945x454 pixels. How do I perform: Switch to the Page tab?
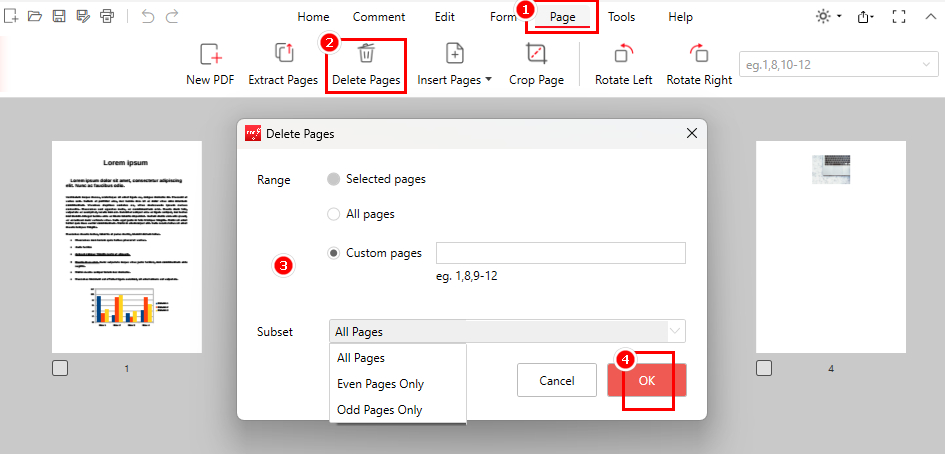563,17
